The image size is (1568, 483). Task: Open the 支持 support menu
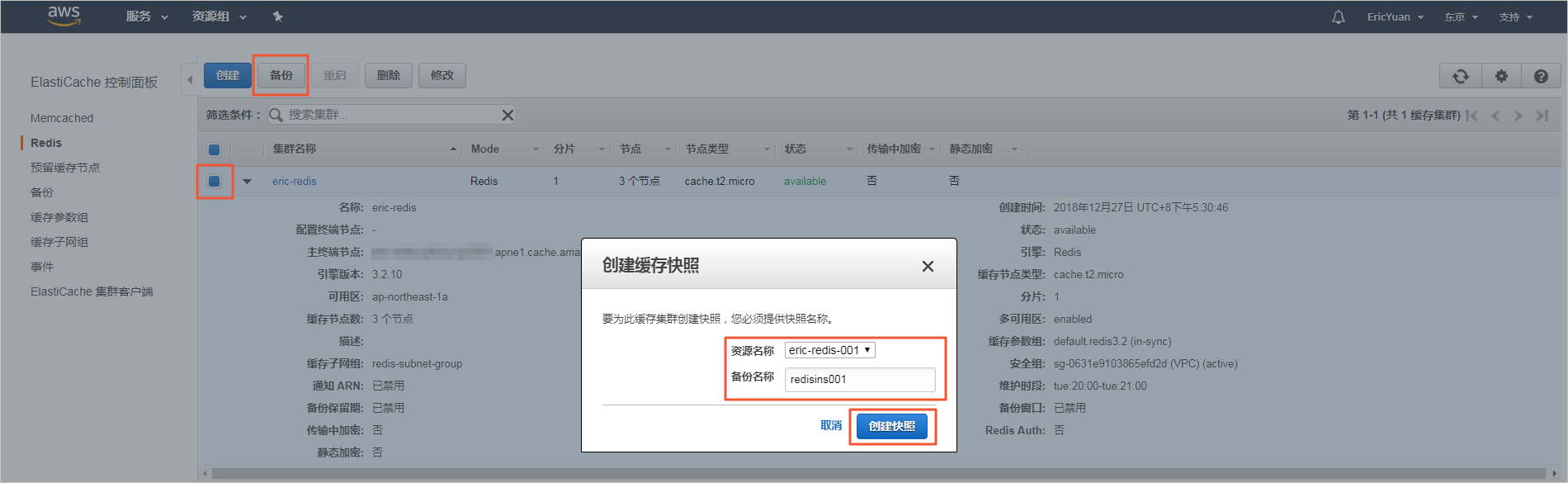coord(1516,17)
